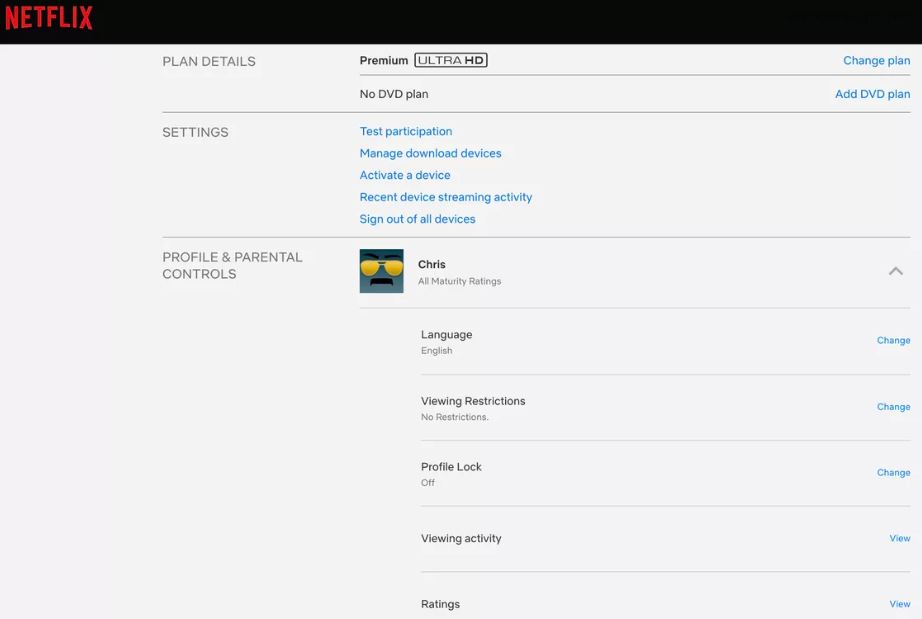The image size is (922, 619).
Task: Click the Chris profile name
Action: click(432, 265)
